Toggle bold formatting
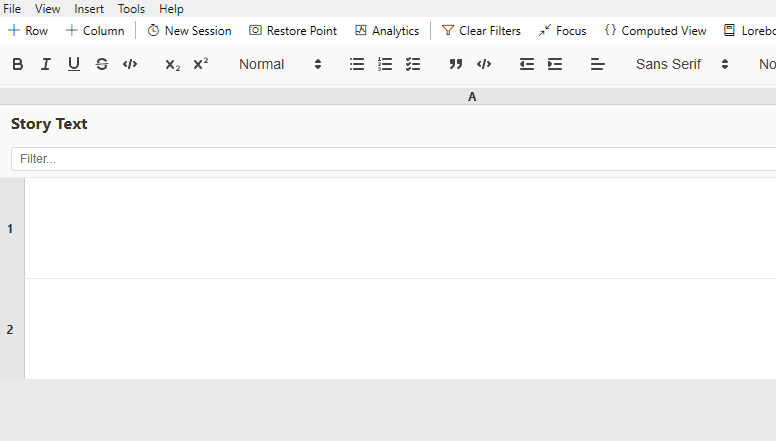Image resolution: width=776 pixels, height=441 pixels. click(18, 64)
